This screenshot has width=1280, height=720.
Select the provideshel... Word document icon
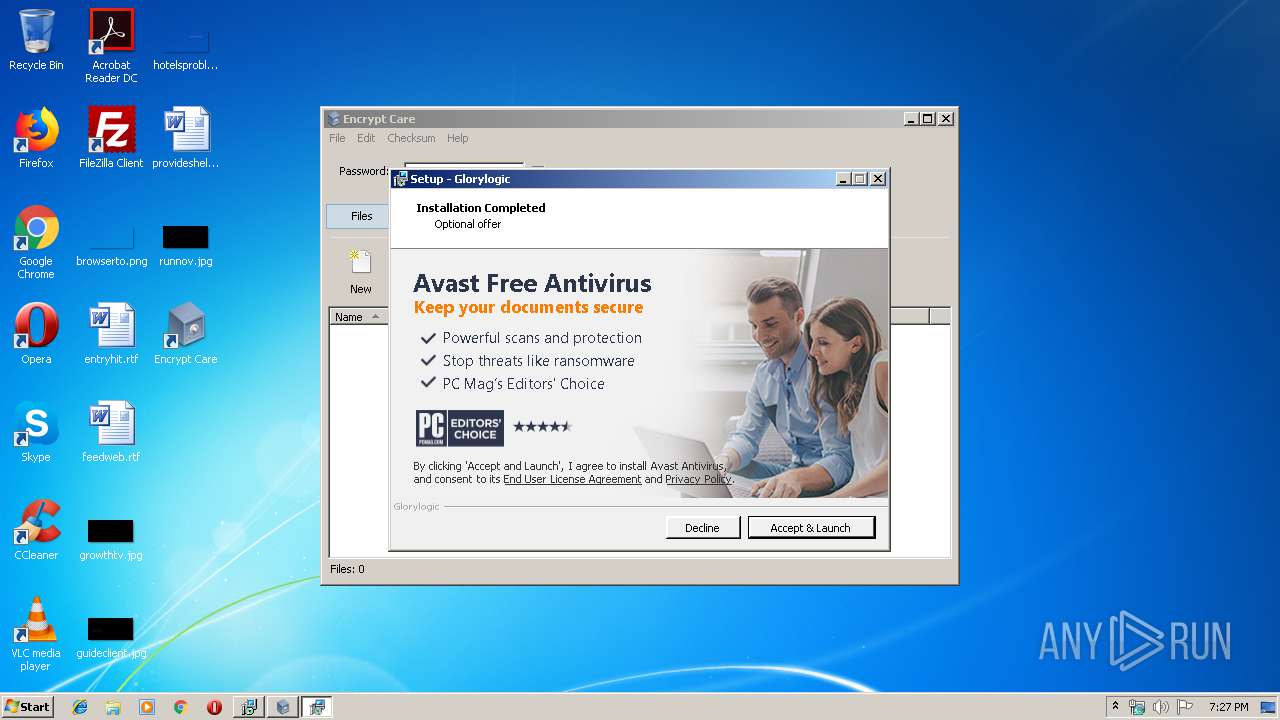(x=186, y=138)
